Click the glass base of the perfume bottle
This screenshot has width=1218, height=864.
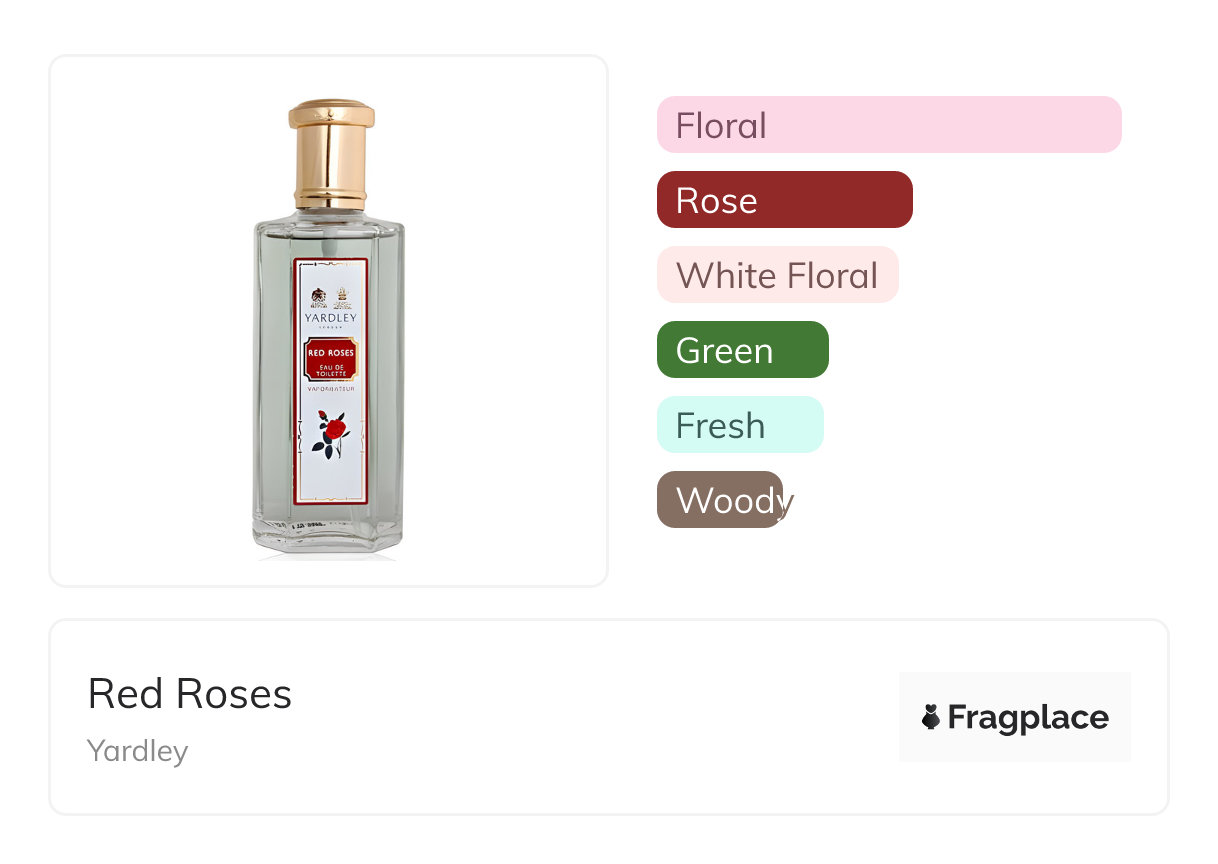(x=330, y=535)
